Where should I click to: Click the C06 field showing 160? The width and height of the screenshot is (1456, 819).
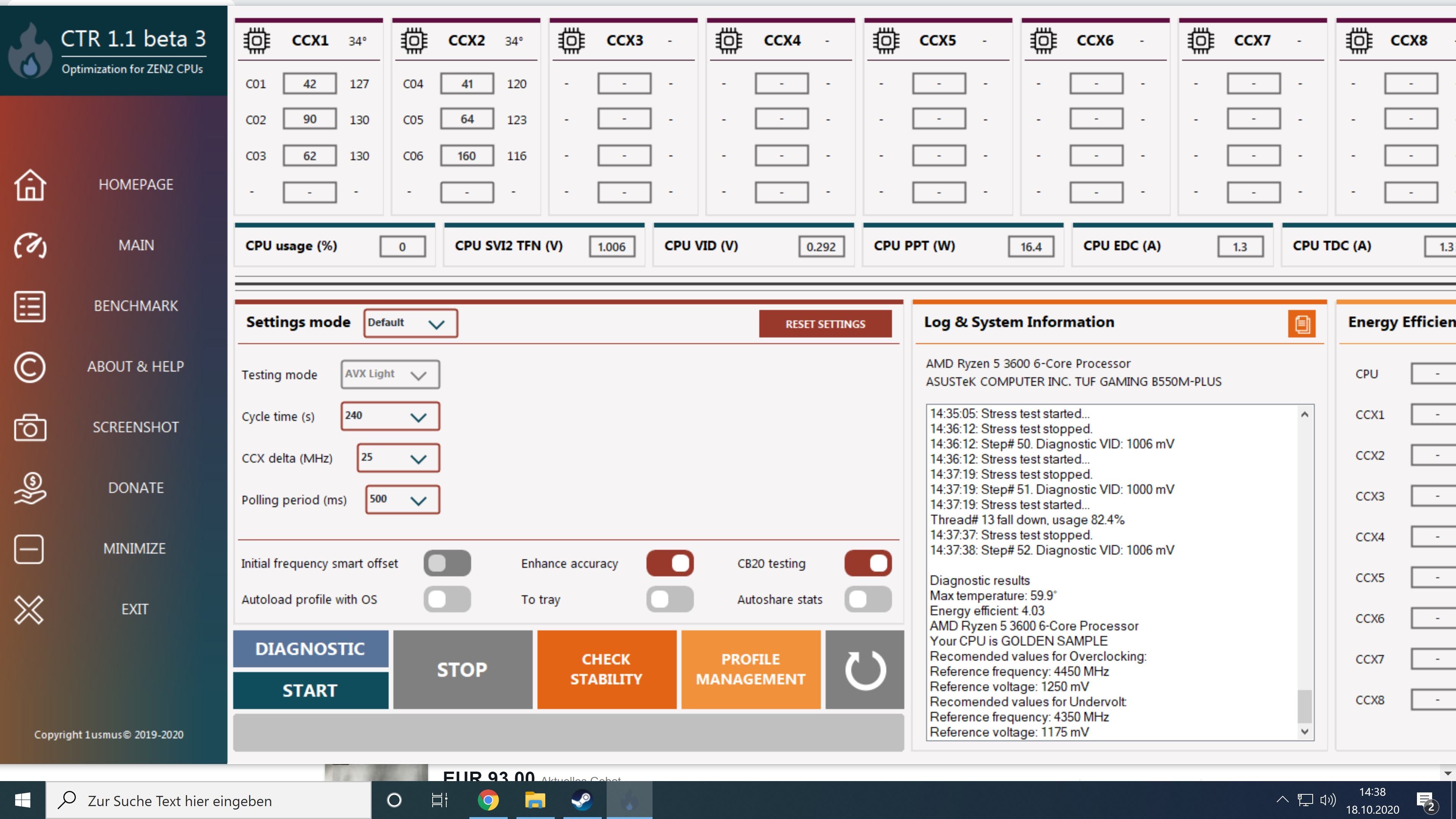click(467, 156)
